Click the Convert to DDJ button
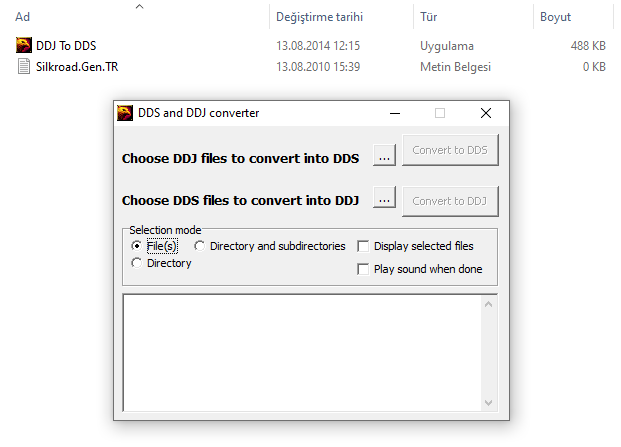 (x=450, y=201)
